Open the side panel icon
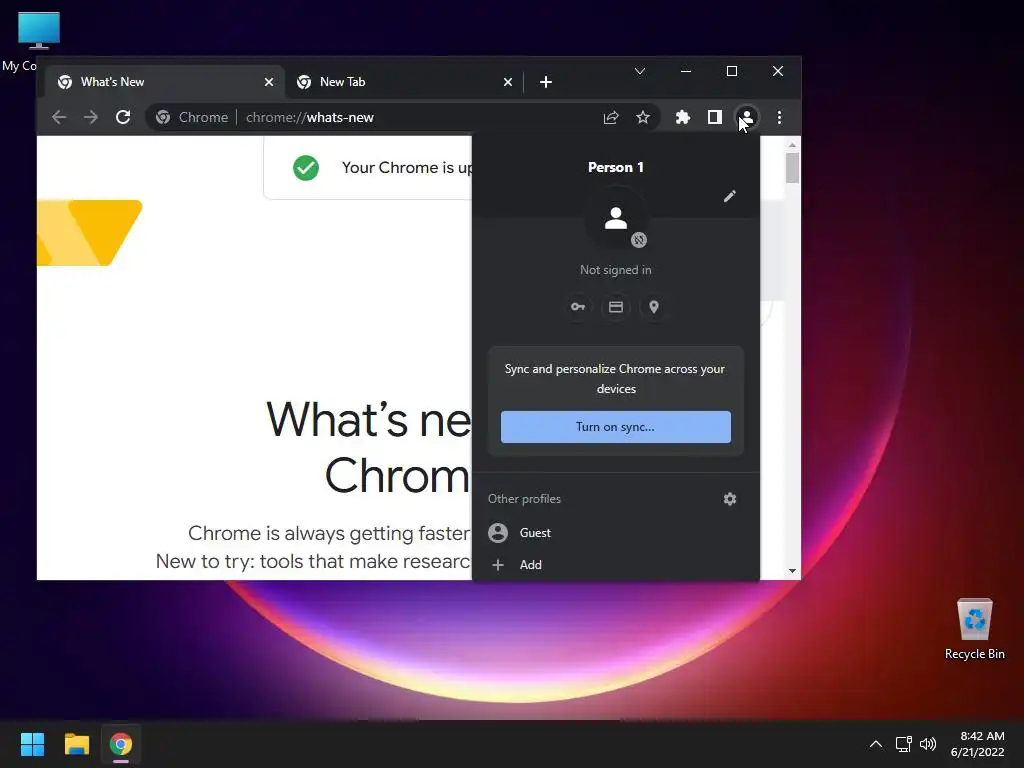 [714, 118]
